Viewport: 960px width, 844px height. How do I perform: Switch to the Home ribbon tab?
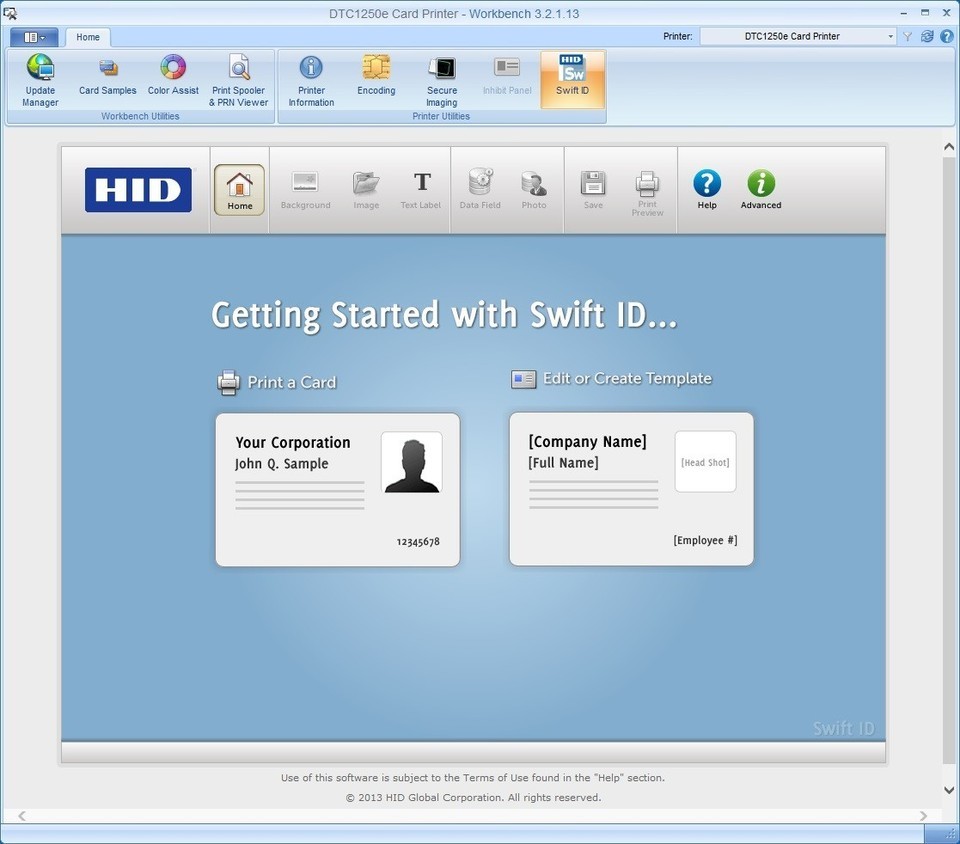click(x=88, y=37)
